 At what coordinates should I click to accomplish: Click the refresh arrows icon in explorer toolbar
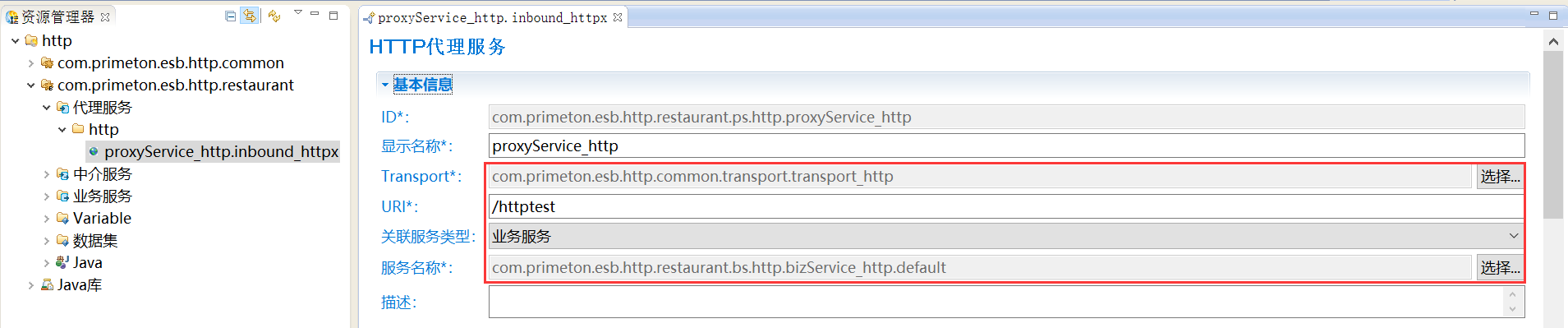274,16
